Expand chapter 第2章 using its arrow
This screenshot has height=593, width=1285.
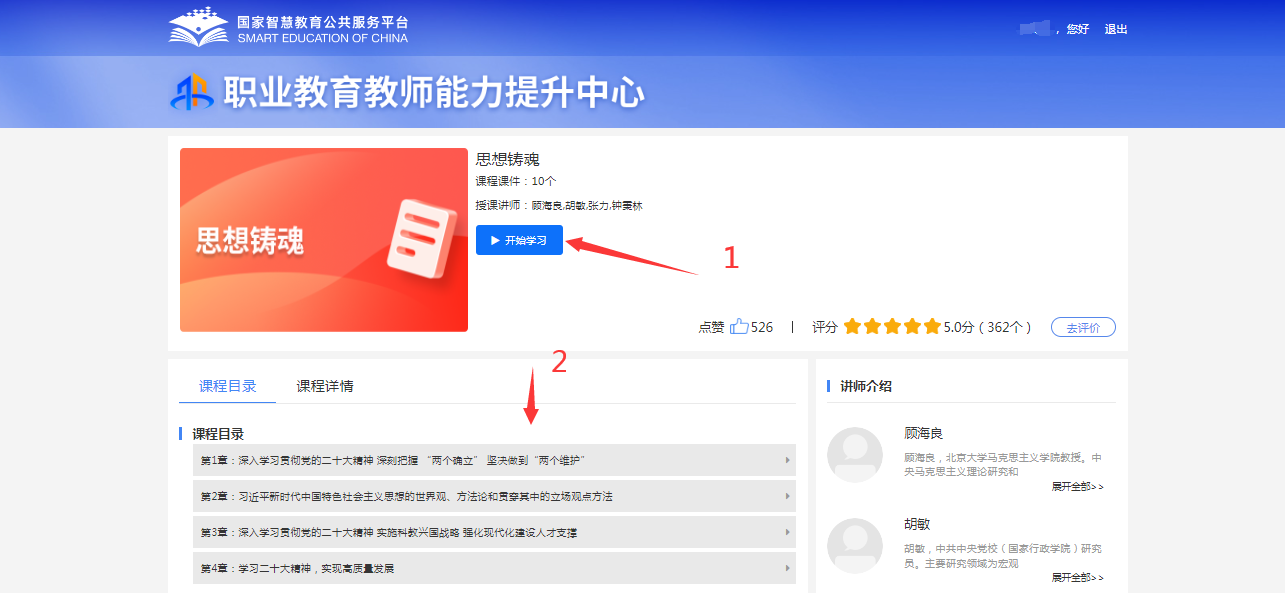(787, 496)
